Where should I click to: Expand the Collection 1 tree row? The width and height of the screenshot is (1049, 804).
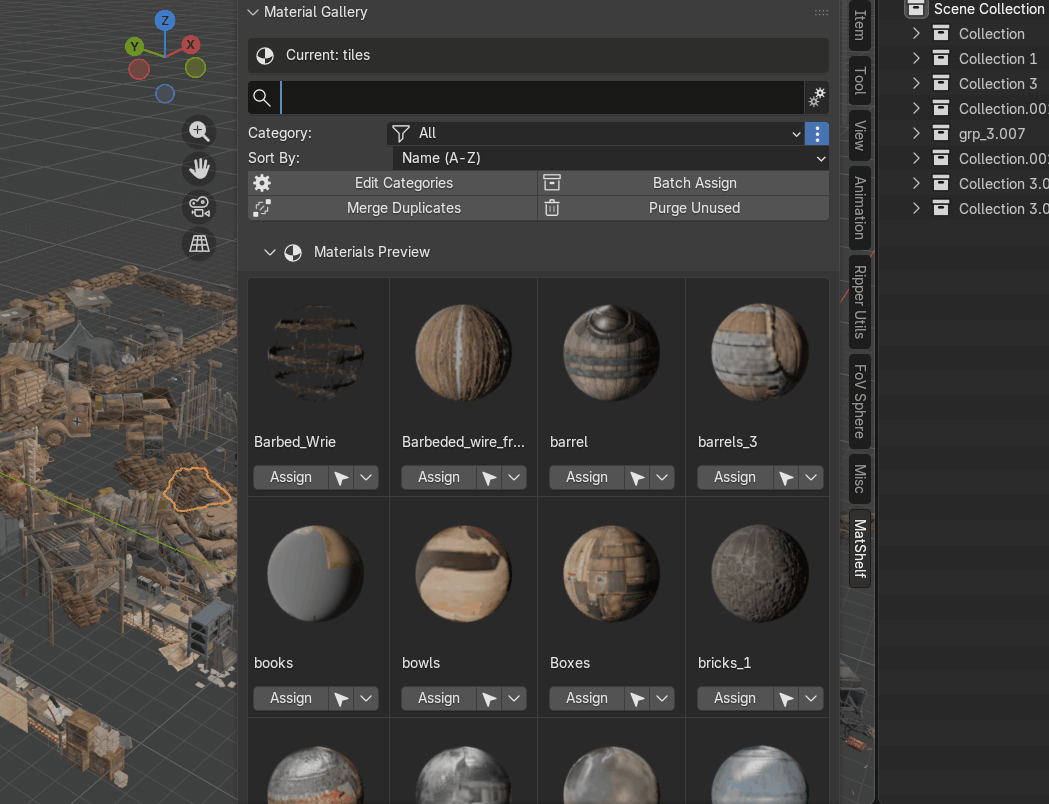pyautogui.click(x=917, y=58)
